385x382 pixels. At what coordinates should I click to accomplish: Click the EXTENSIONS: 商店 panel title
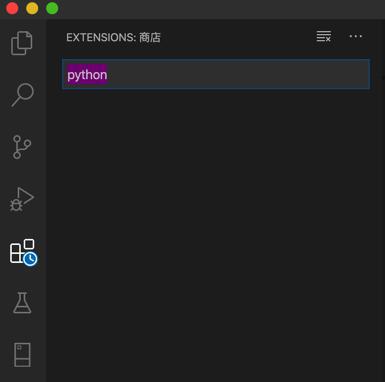click(113, 37)
